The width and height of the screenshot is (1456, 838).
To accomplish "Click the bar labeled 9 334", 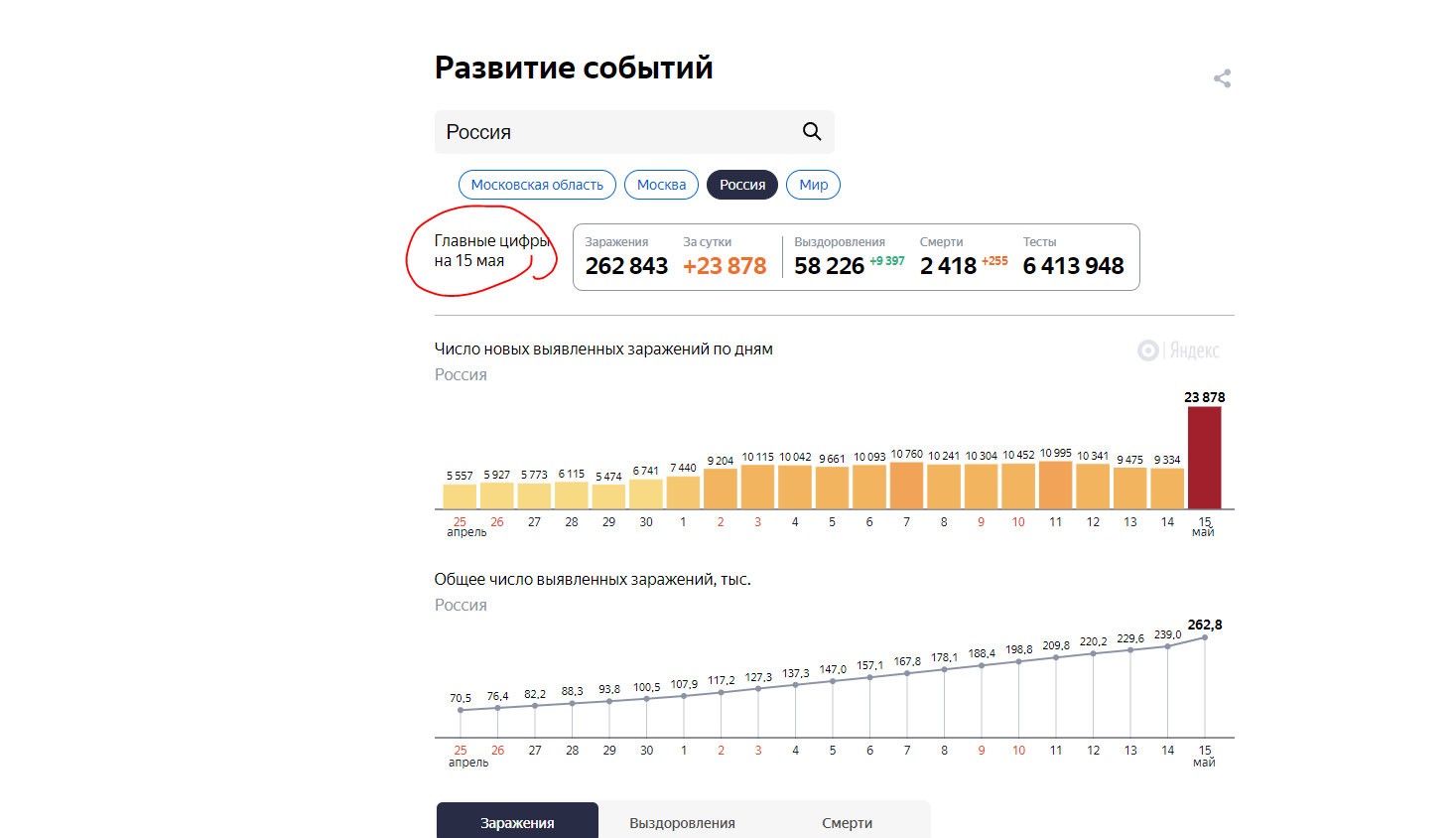I will click(1167, 489).
